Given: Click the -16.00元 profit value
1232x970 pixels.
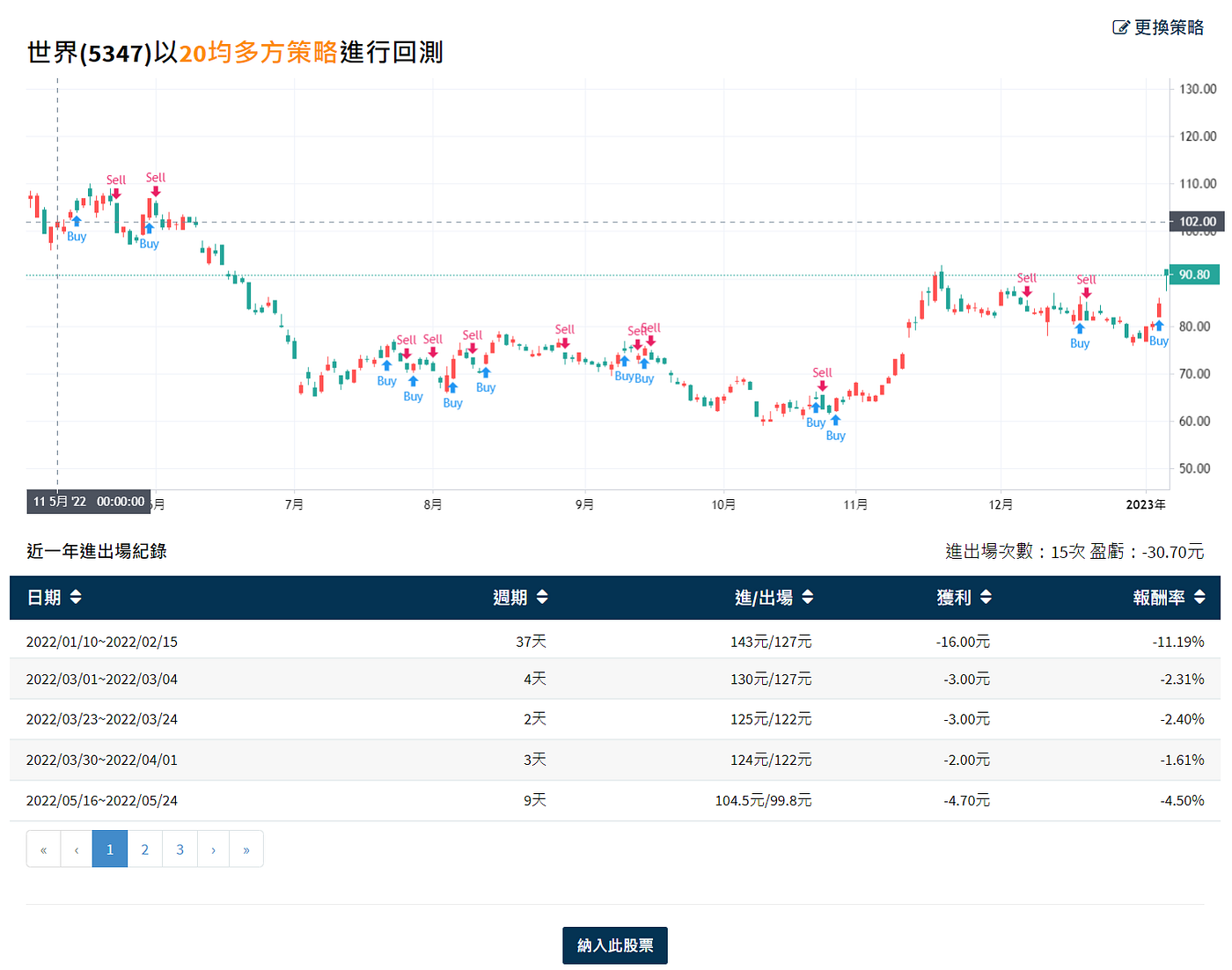Looking at the screenshot, I should (x=963, y=642).
